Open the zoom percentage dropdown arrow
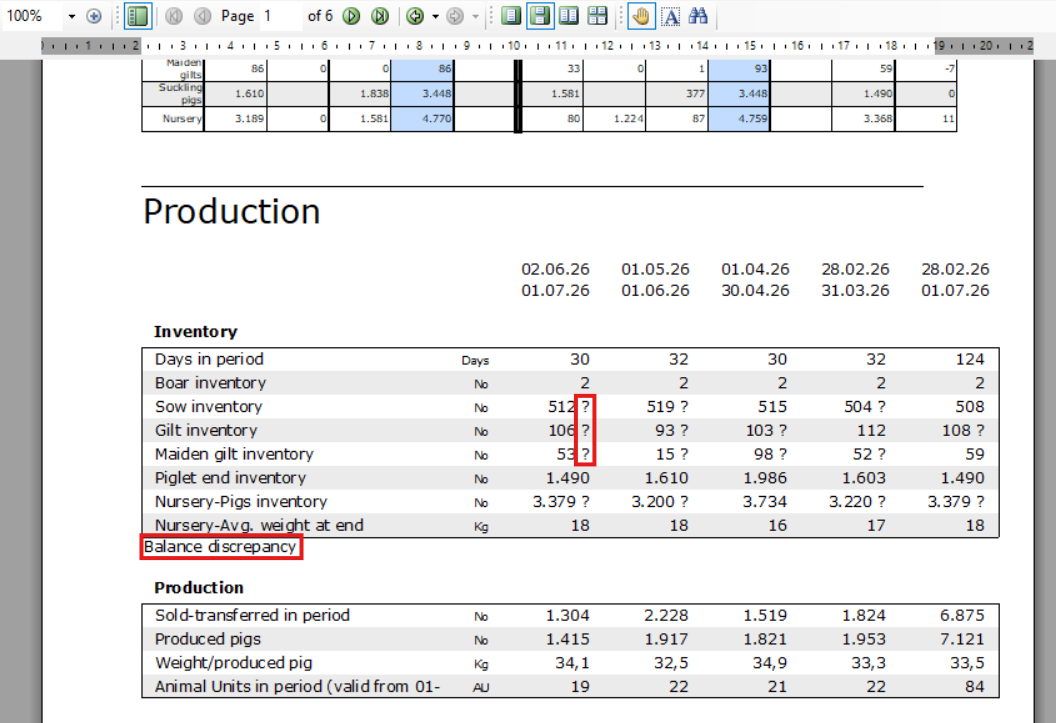The width and height of the screenshot is (1056, 723). pos(71,16)
